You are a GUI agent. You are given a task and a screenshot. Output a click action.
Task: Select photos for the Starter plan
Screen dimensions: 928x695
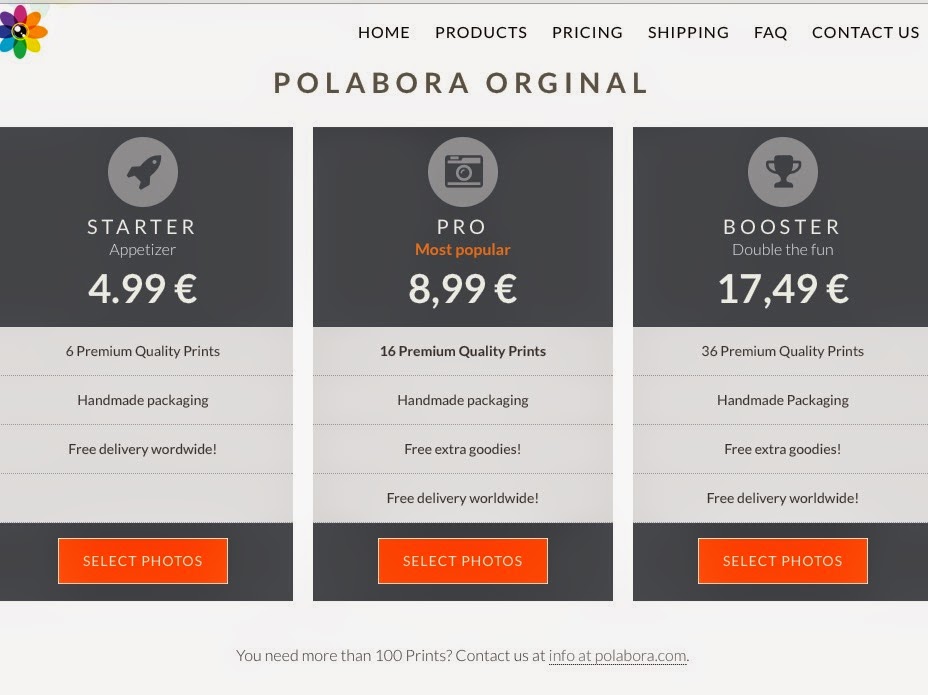pos(143,561)
